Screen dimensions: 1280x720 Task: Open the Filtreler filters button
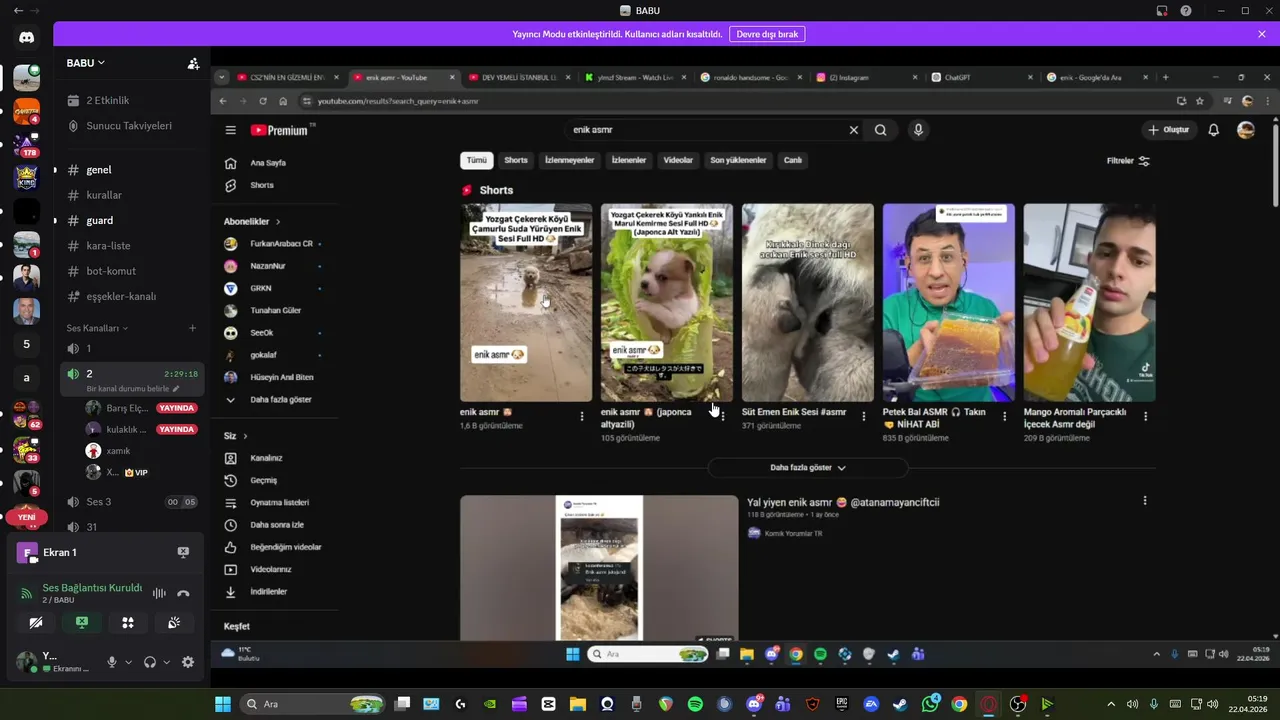pos(1128,161)
